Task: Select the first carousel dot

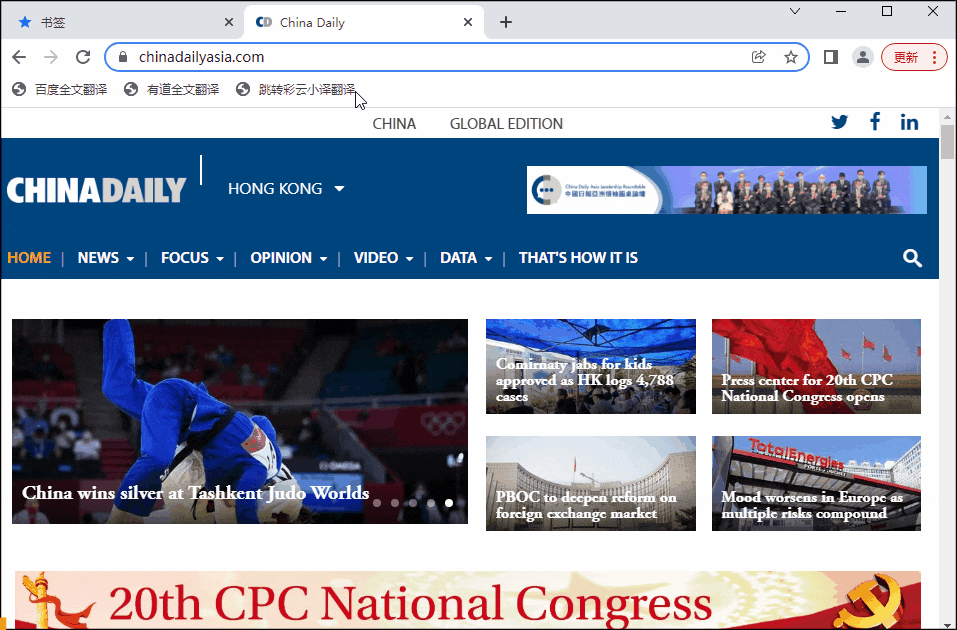Action: 377,503
